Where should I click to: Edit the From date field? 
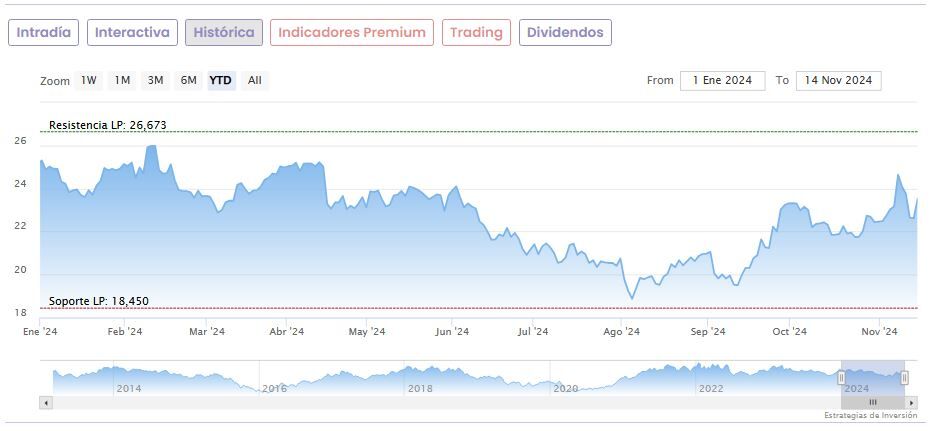pyautogui.click(x=722, y=80)
